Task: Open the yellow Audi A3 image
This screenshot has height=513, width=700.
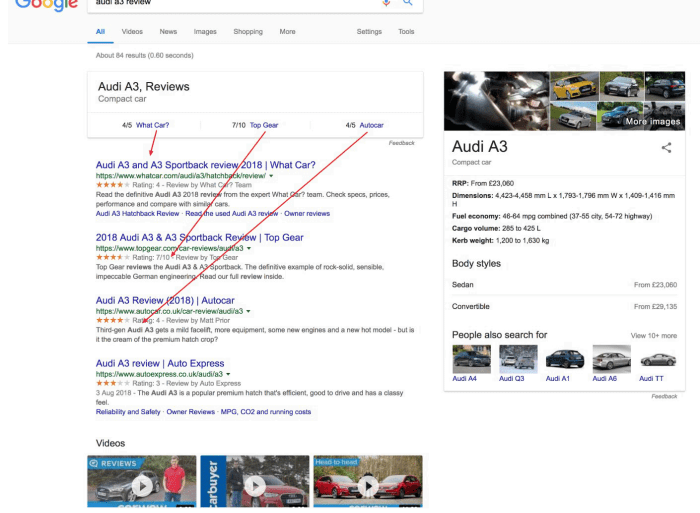Action: pyautogui.click(x=574, y=86)
